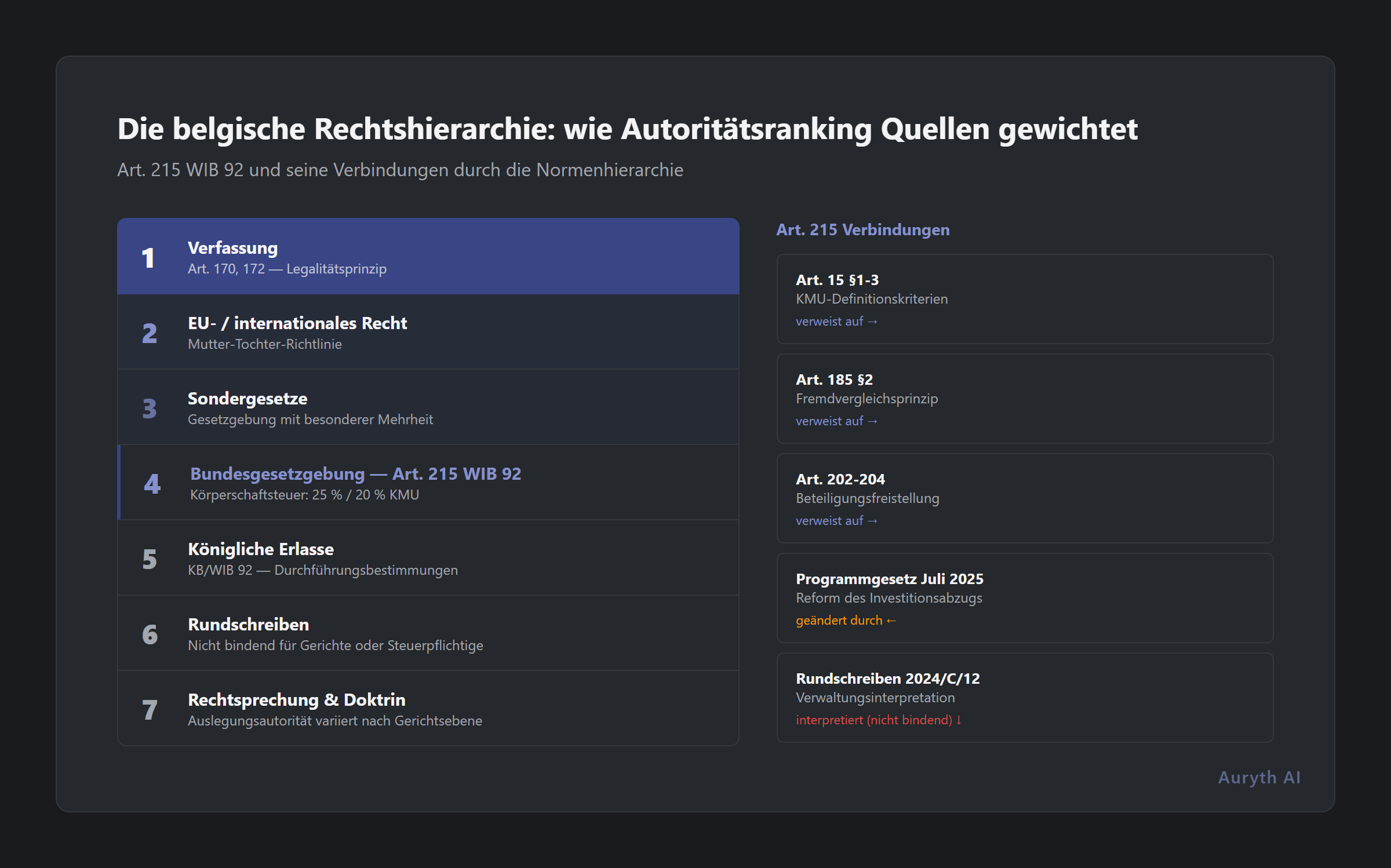Open the EU- / internationales Recht entry
This screenshot has height=868, width=1391.
(428, 331)
